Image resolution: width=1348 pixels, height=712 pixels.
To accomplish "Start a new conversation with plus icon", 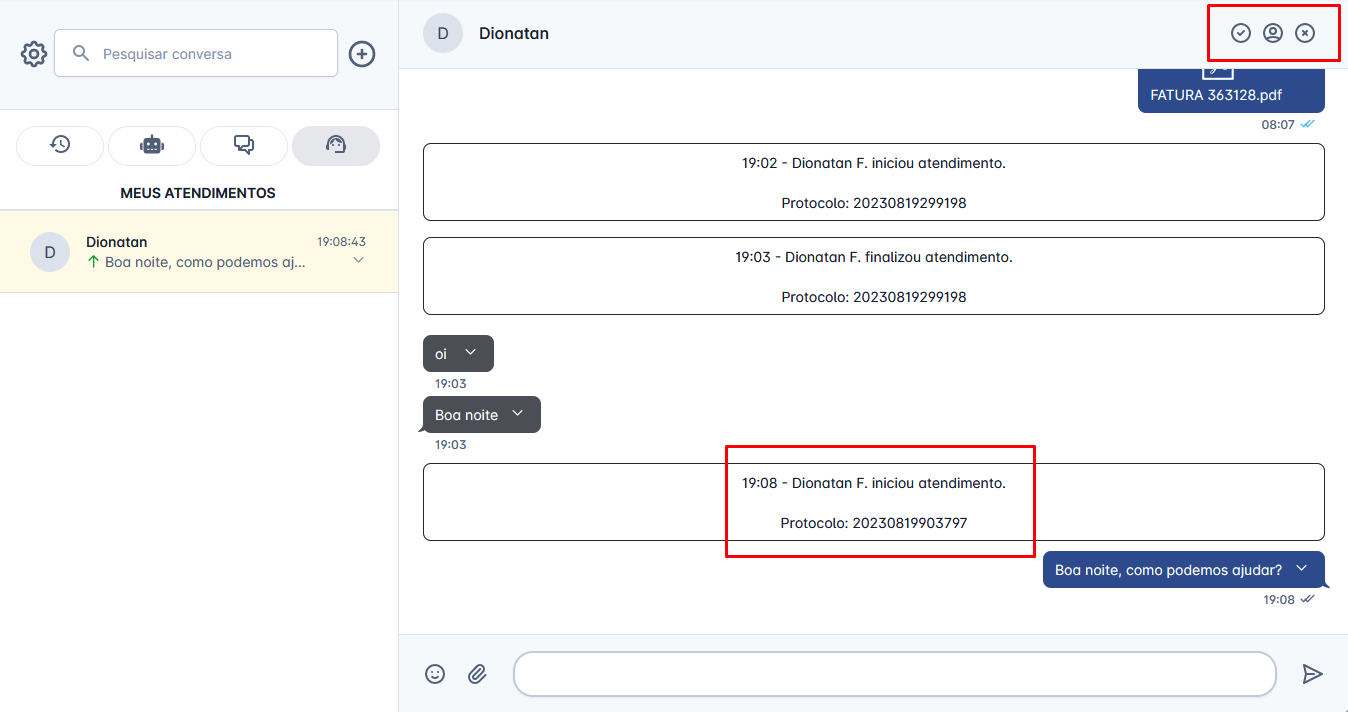I will (x=362, y=54).
